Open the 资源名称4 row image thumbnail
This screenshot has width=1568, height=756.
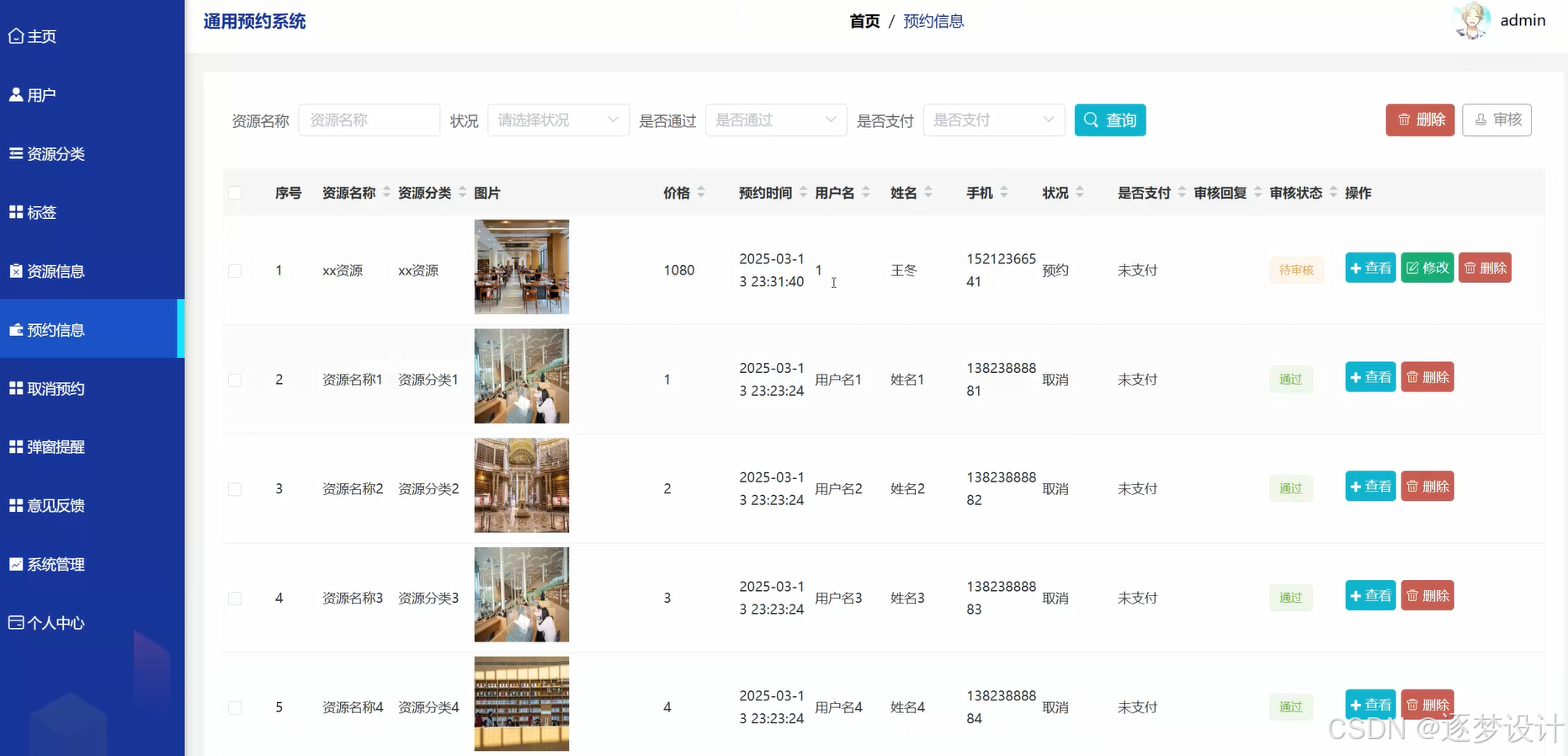(522, 704)
